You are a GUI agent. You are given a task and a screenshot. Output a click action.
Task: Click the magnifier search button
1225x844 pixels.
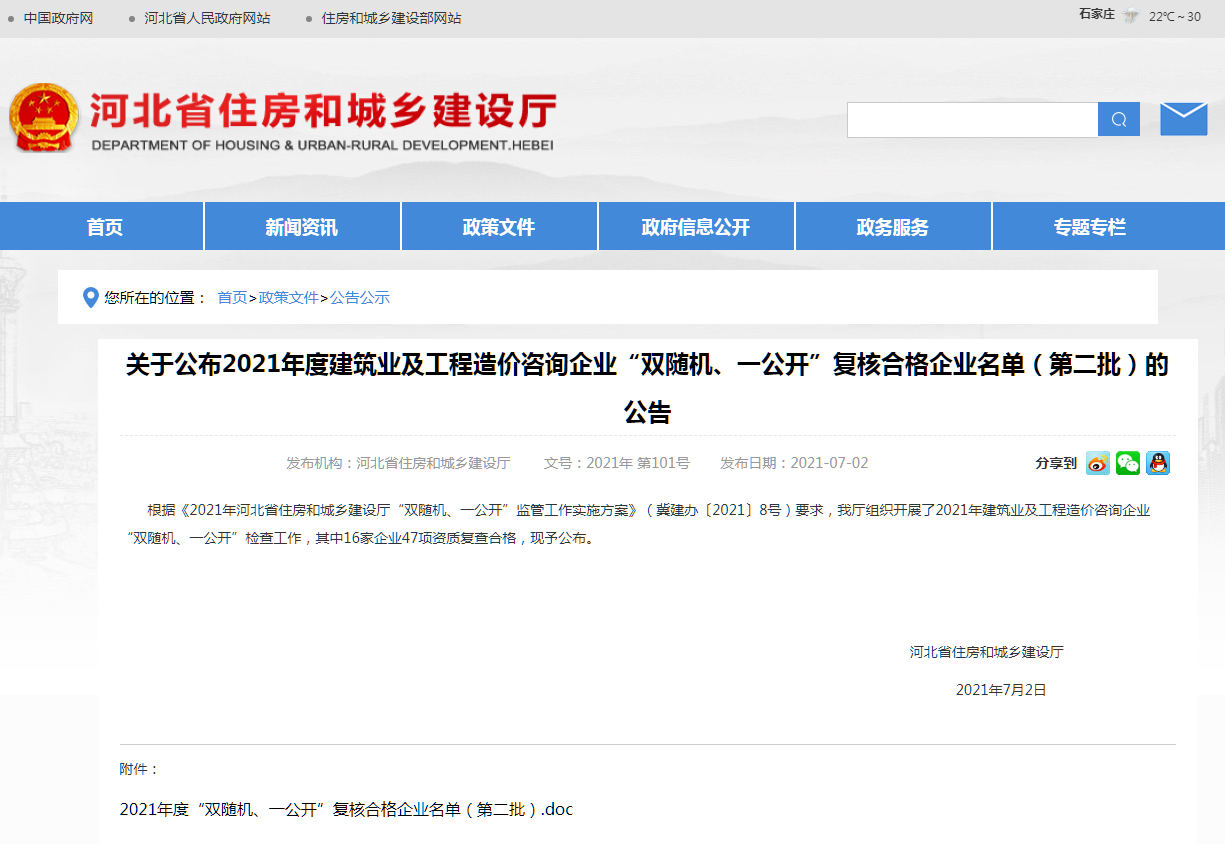1118,120
